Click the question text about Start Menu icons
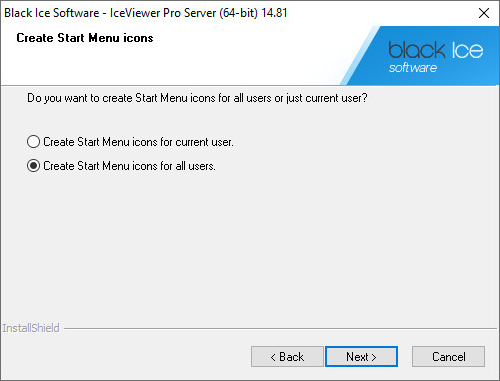This screenshot has width=500, height=381. tap(197, 98)
